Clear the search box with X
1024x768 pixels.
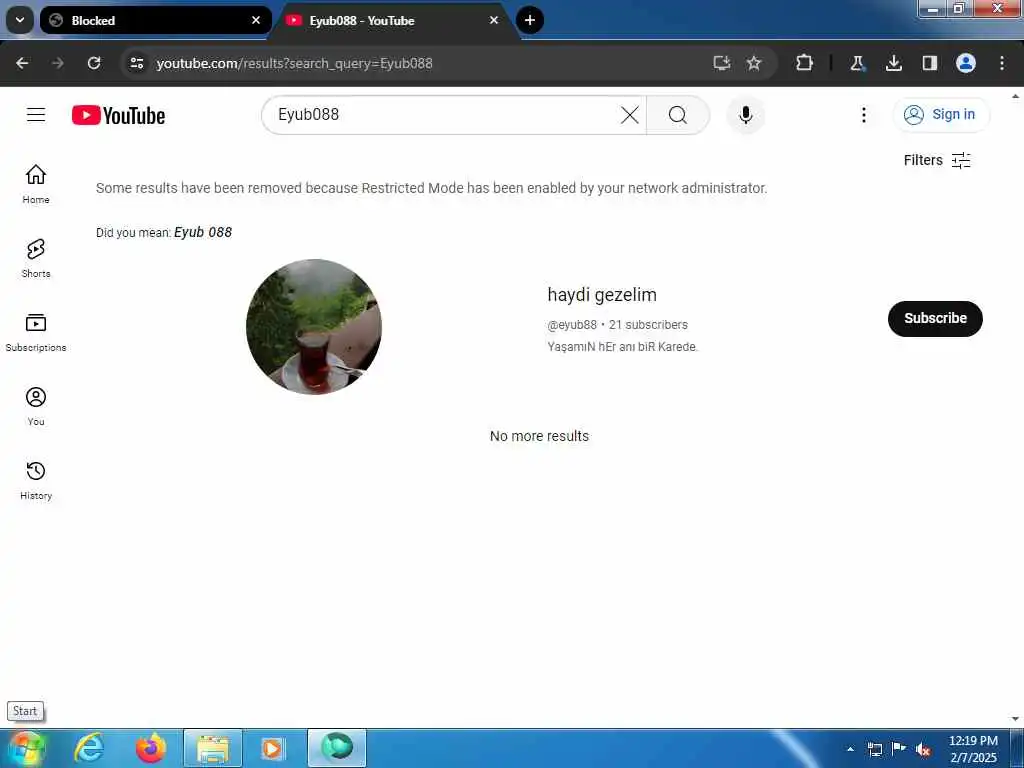630,116
